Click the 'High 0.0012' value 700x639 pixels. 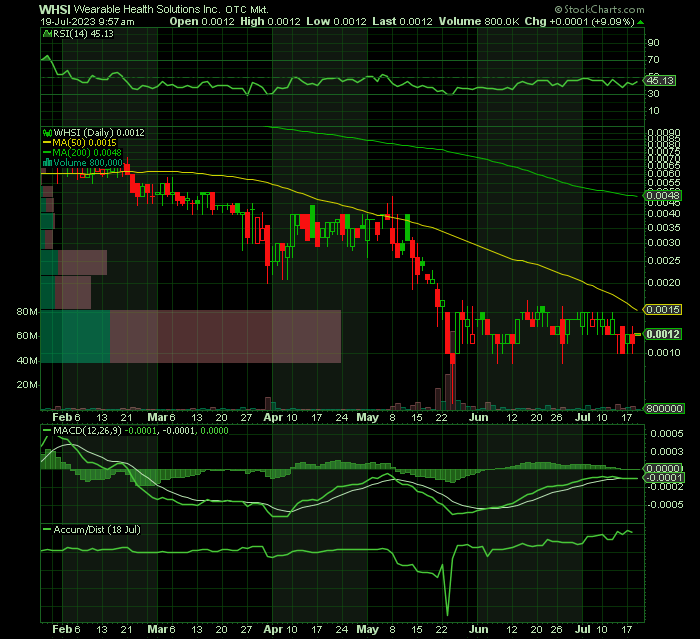click(x=271, y=21)
